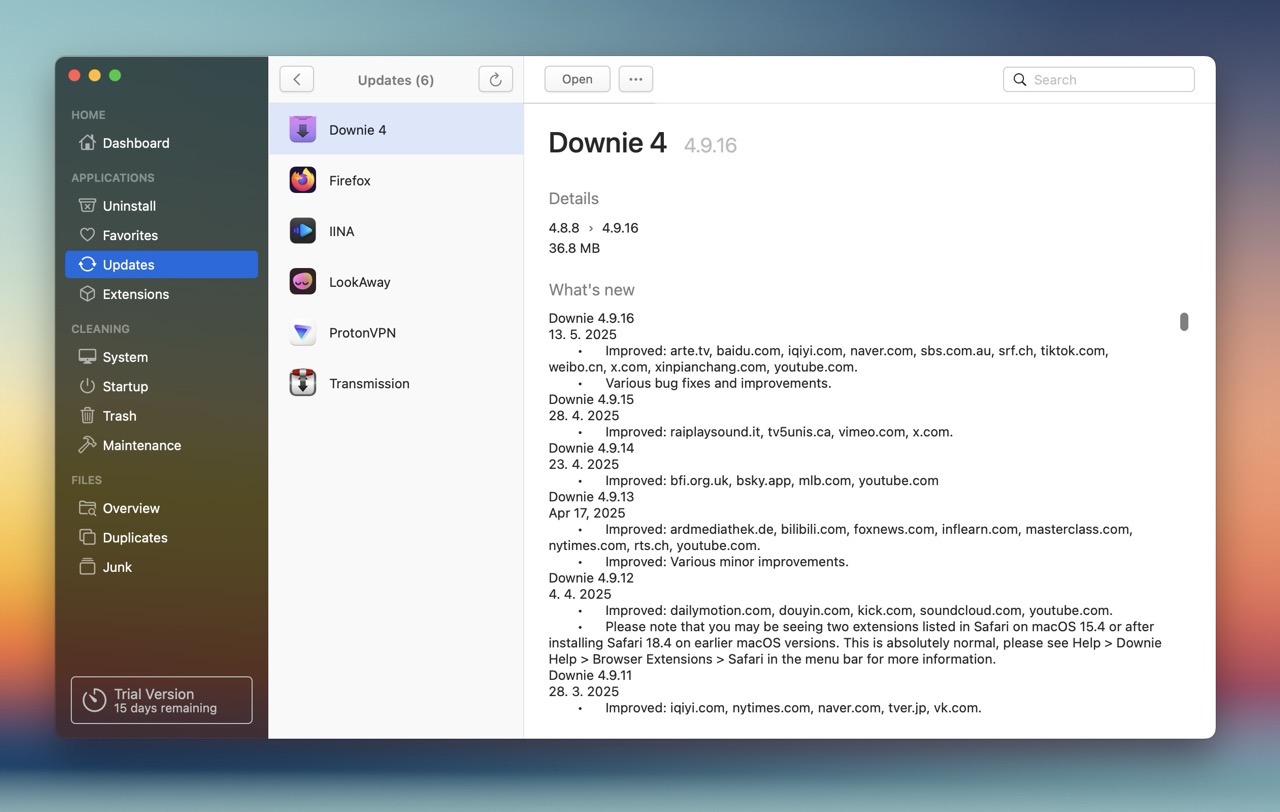The image size is (1280, 812).
Task: Go to Trash in sidebar
Action: tap(162, 416)
